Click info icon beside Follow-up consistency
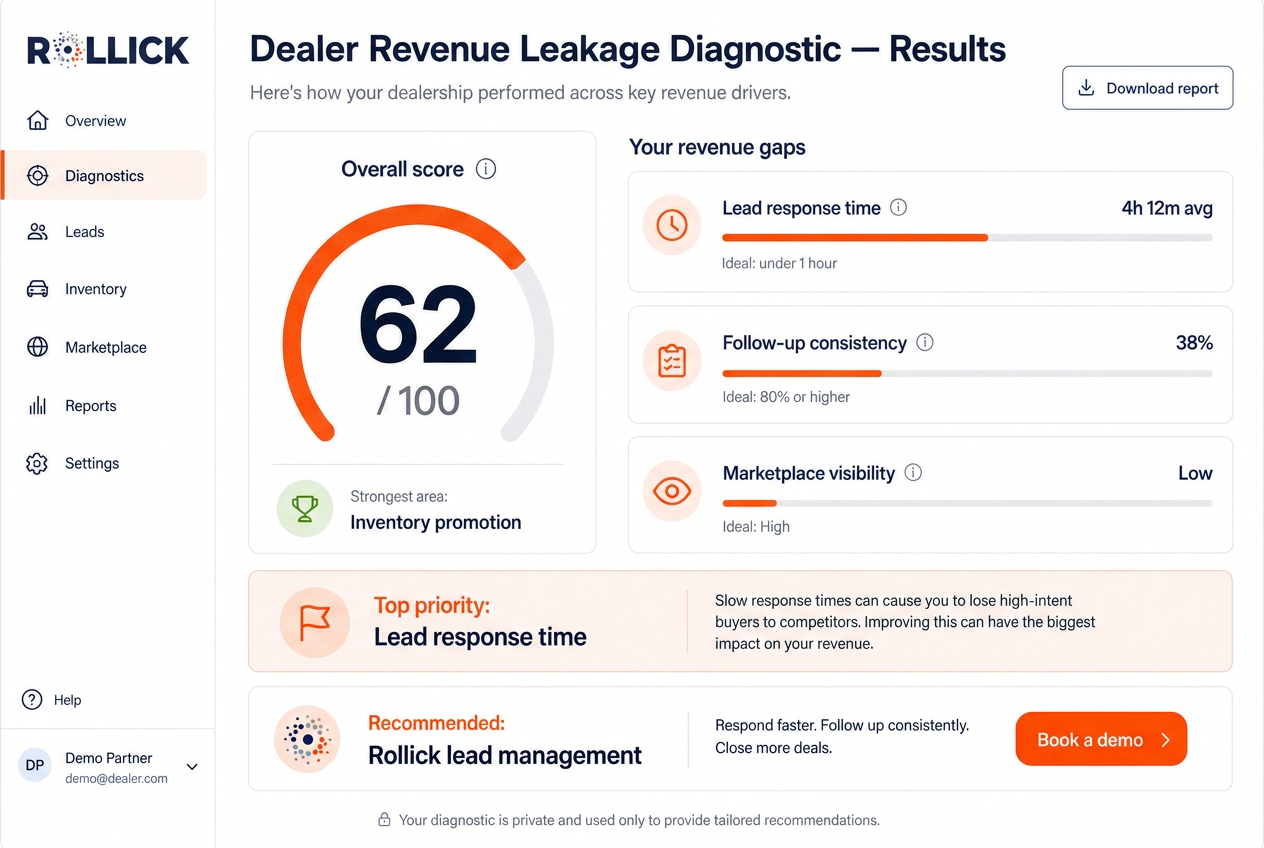Viewport: 1264px width, 848px height. tap(925, 343)
